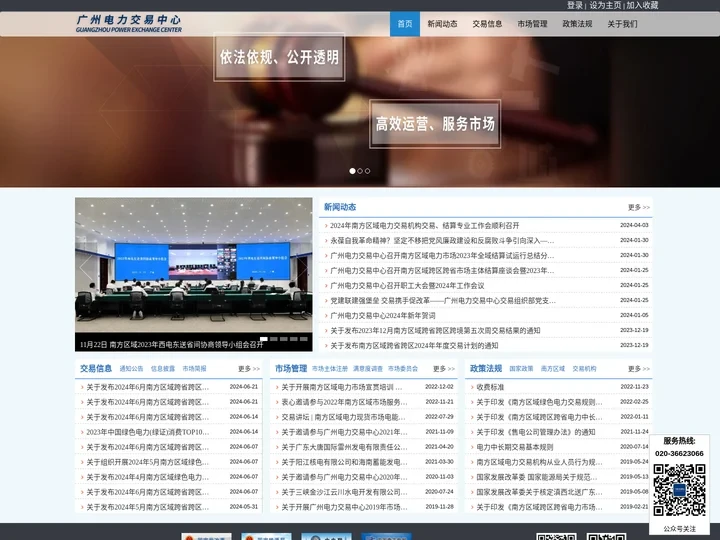The width and height of the screenshot is (720, 540).
Task: Switch to the 南方区域 tab
Action: (x=553, y=369)
